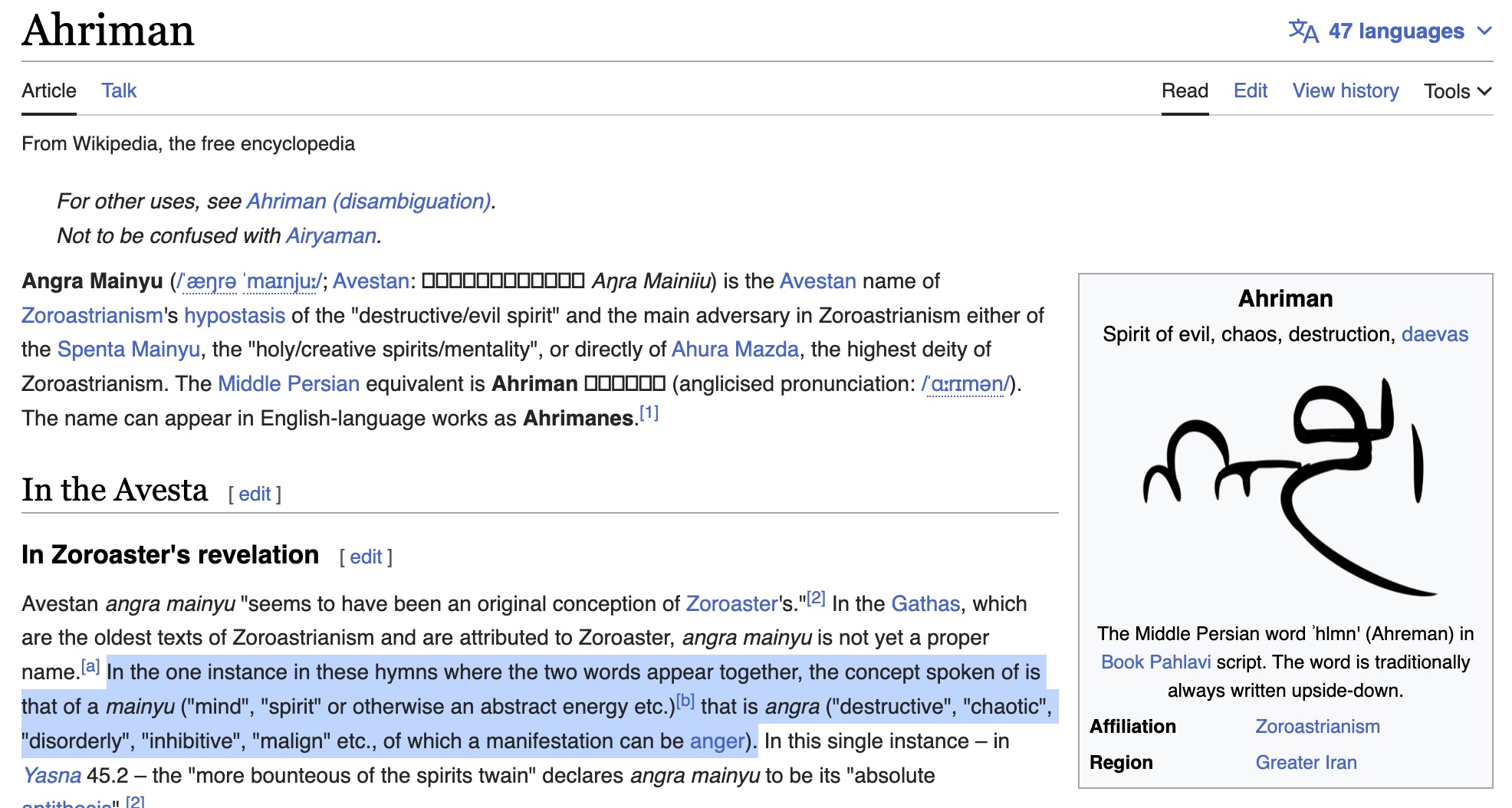Follow the Spenta Mainyu link
The image size is (1512, 808).
(x=129, y=350)
